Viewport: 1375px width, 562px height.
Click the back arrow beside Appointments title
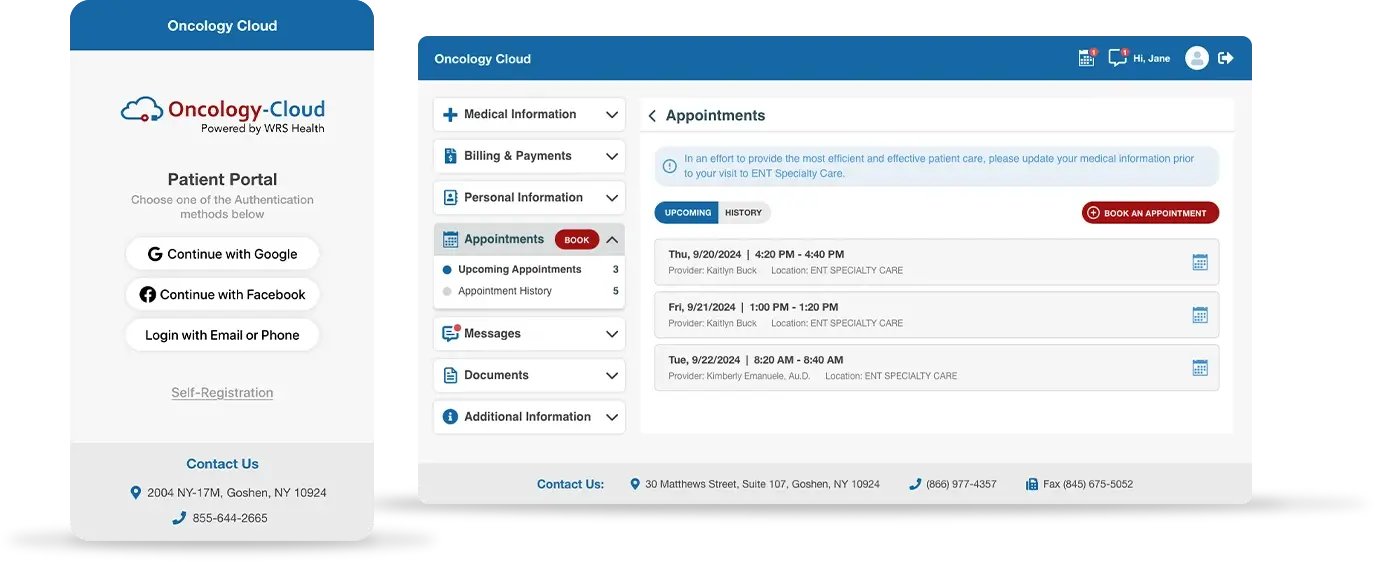click(x=652, y=116)
